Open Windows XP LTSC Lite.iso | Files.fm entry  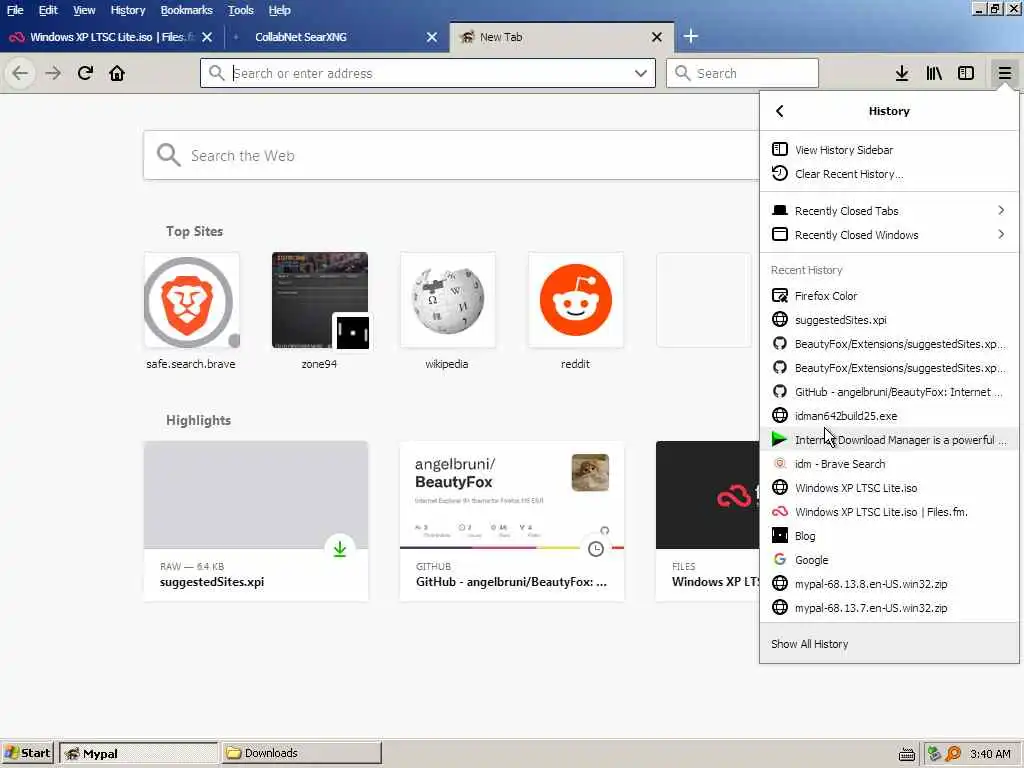click(889, 512)
